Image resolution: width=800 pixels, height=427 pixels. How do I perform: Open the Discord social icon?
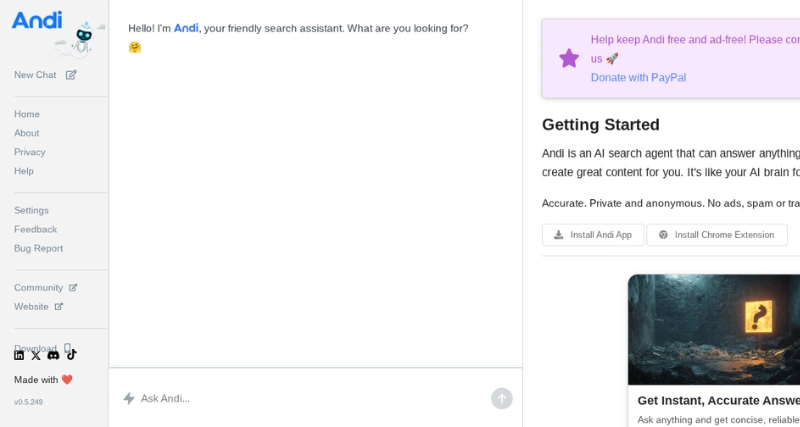click(54, 355)
